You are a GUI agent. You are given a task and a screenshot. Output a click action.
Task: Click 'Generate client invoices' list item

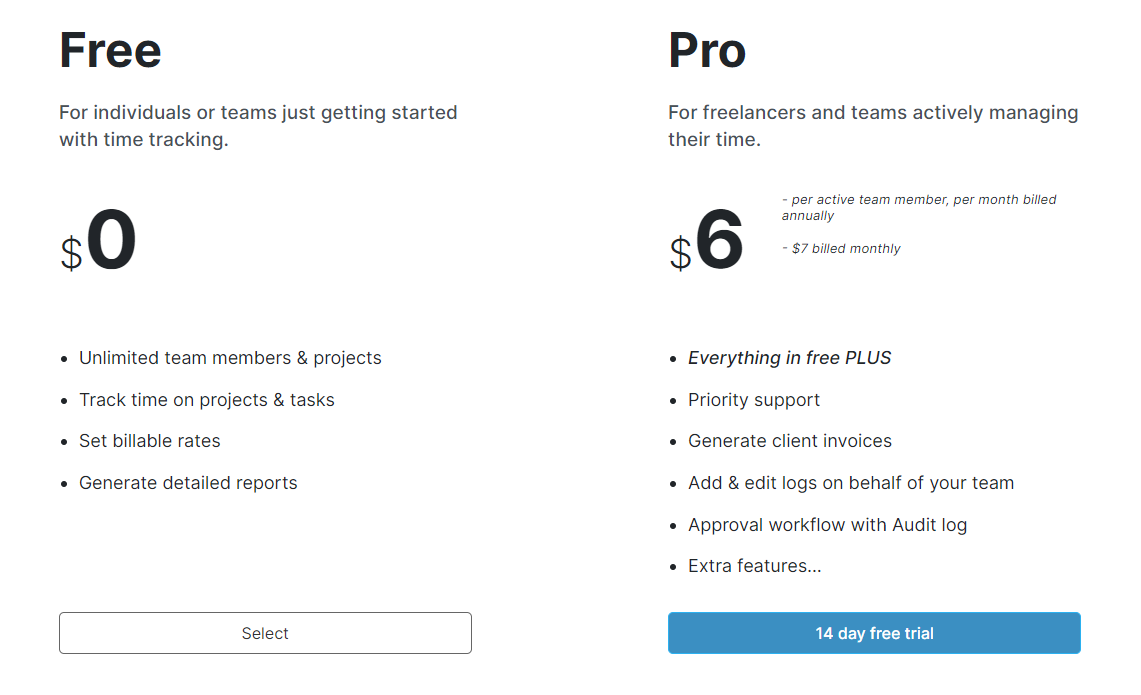pos(790,441)
